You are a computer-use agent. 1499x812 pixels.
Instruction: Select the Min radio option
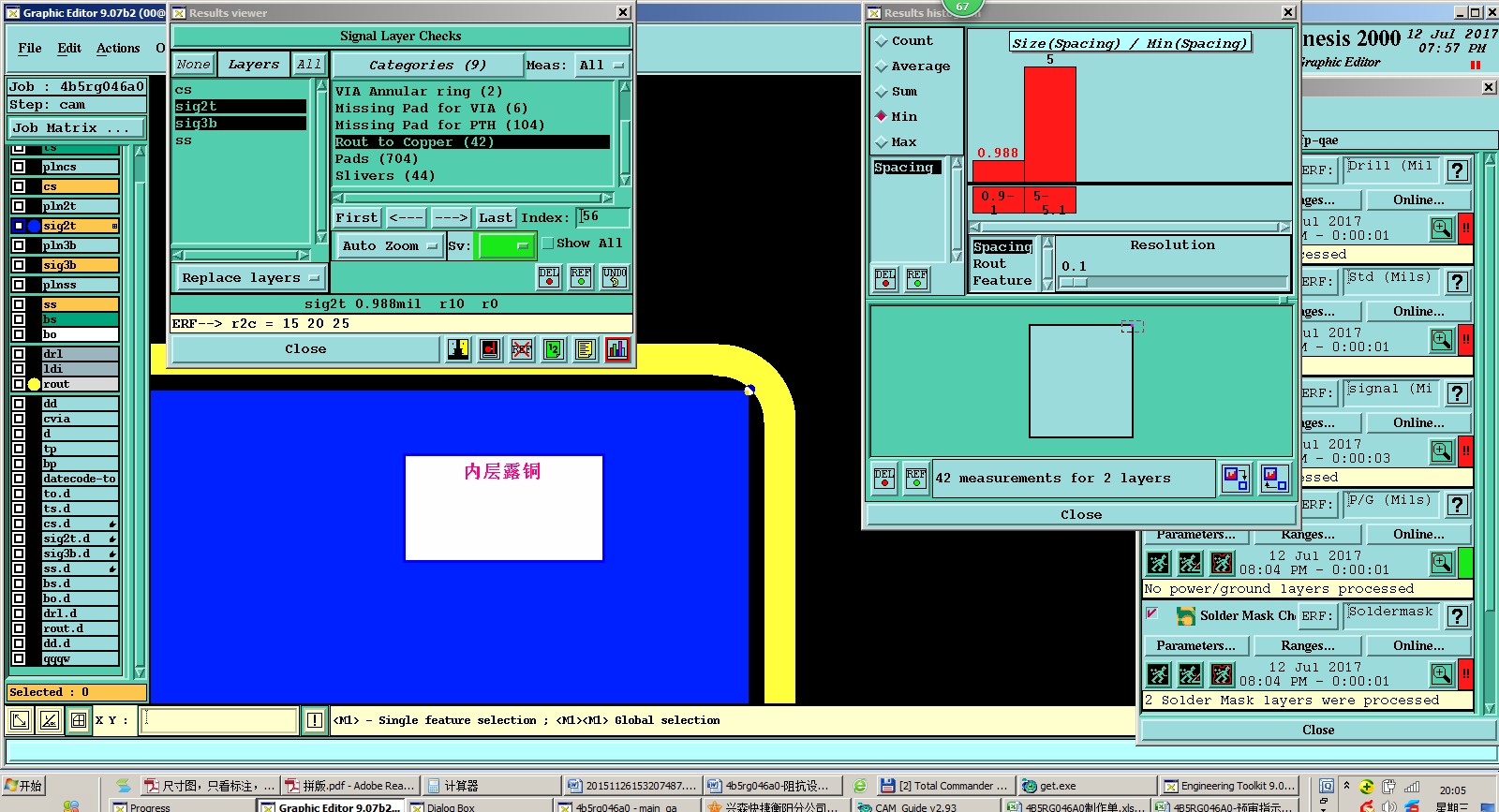pos(882,117)
